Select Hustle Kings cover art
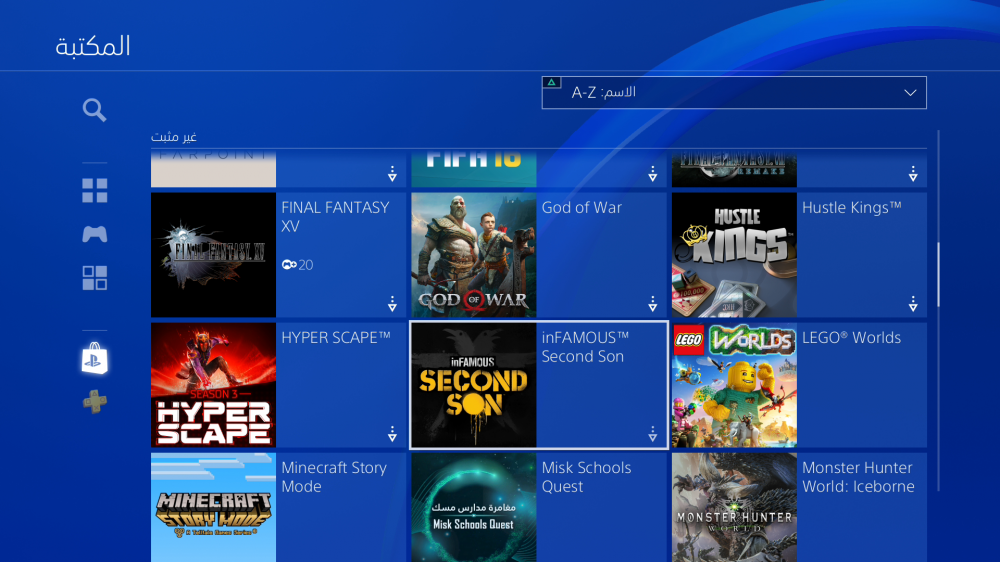 coord(734,255)
